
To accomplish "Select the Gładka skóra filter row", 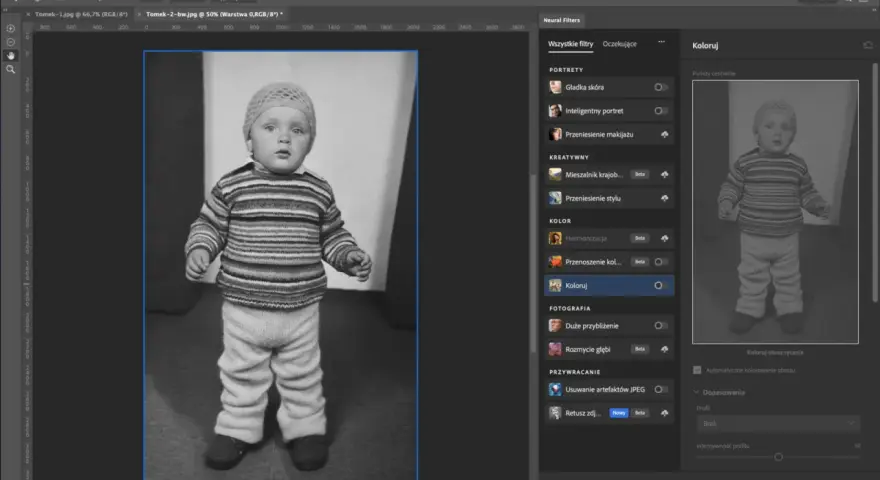I will (x=609, y=87).
